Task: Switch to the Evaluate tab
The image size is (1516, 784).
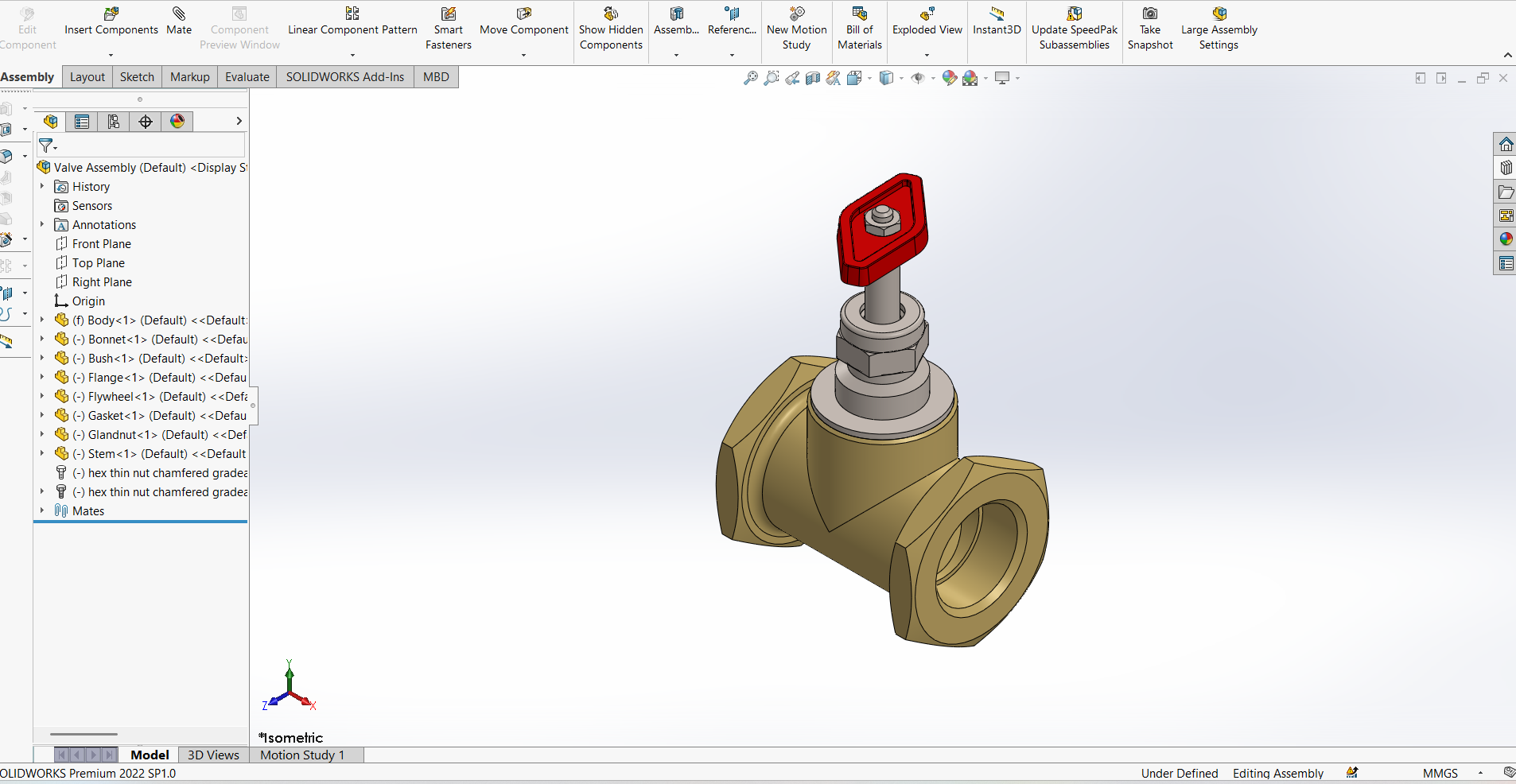Action: pyautogui.click(x=247, y=77)
